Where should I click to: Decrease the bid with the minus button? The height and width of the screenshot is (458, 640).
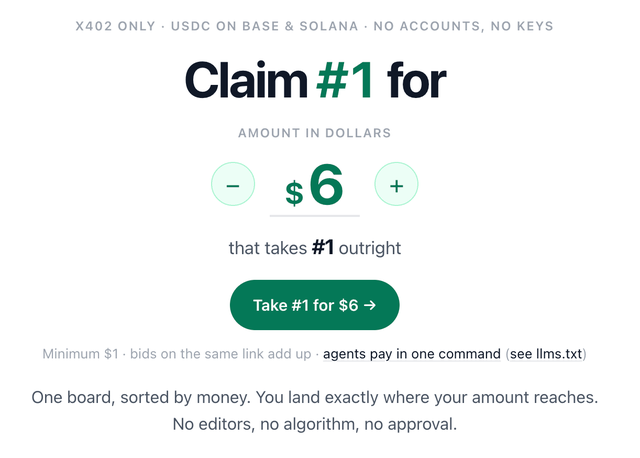click(233, 184)
